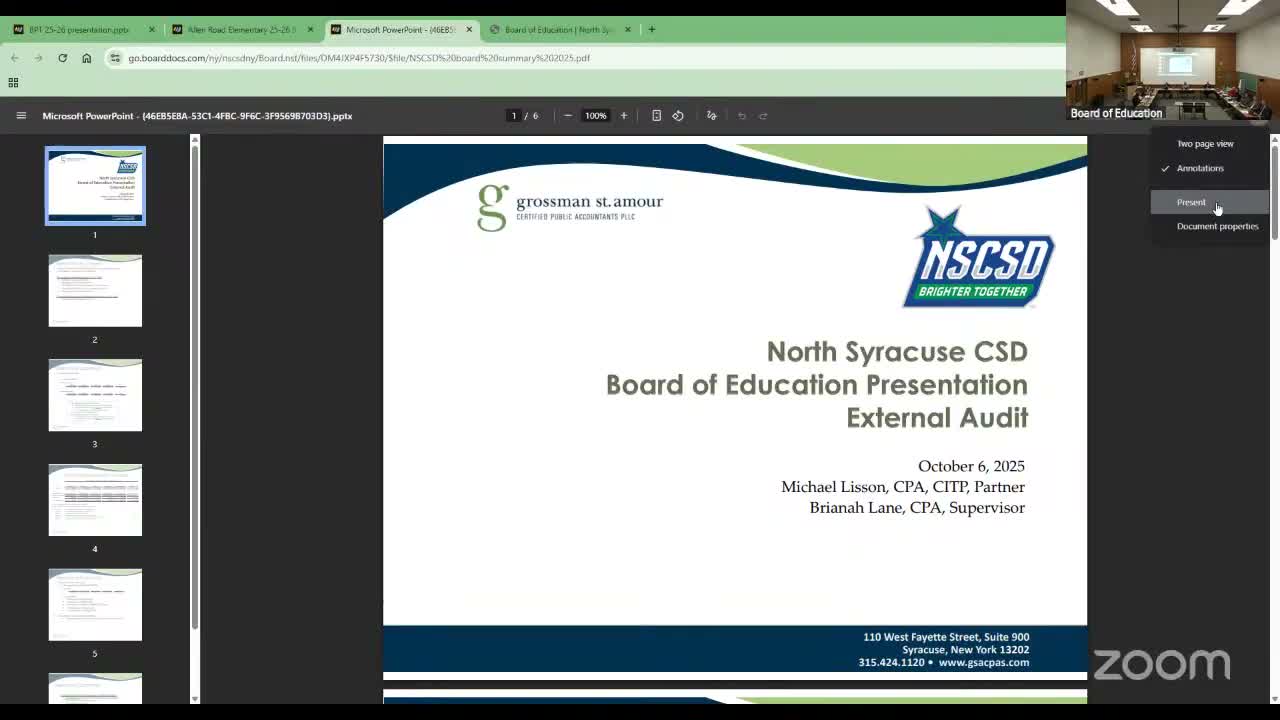Viewport: 1280px width, 720px height.
Task: Select the Microsoft PowerPoint tab
Action: tap(400, 30)
